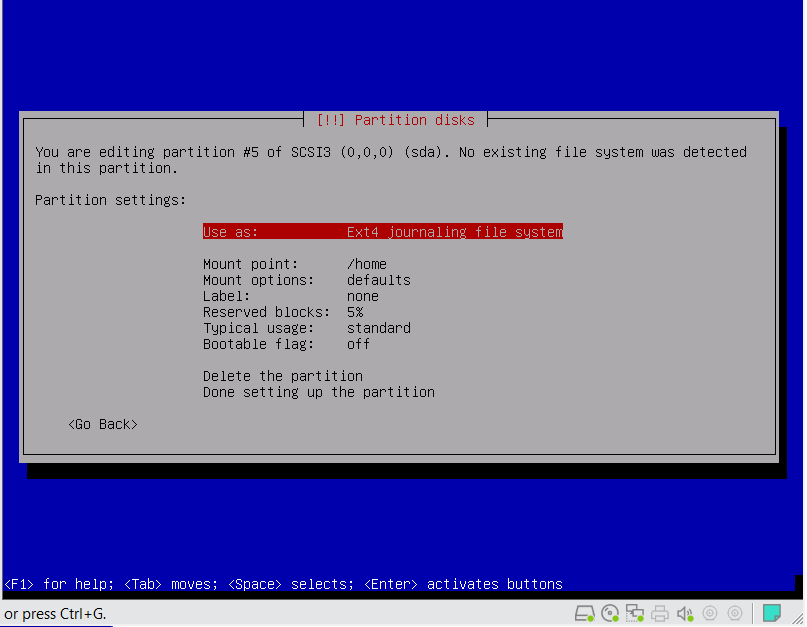Click the sound card speaker icon
The height and width of the screenshot is (627, 807).
pyautogui.click(x=685, y=613)
